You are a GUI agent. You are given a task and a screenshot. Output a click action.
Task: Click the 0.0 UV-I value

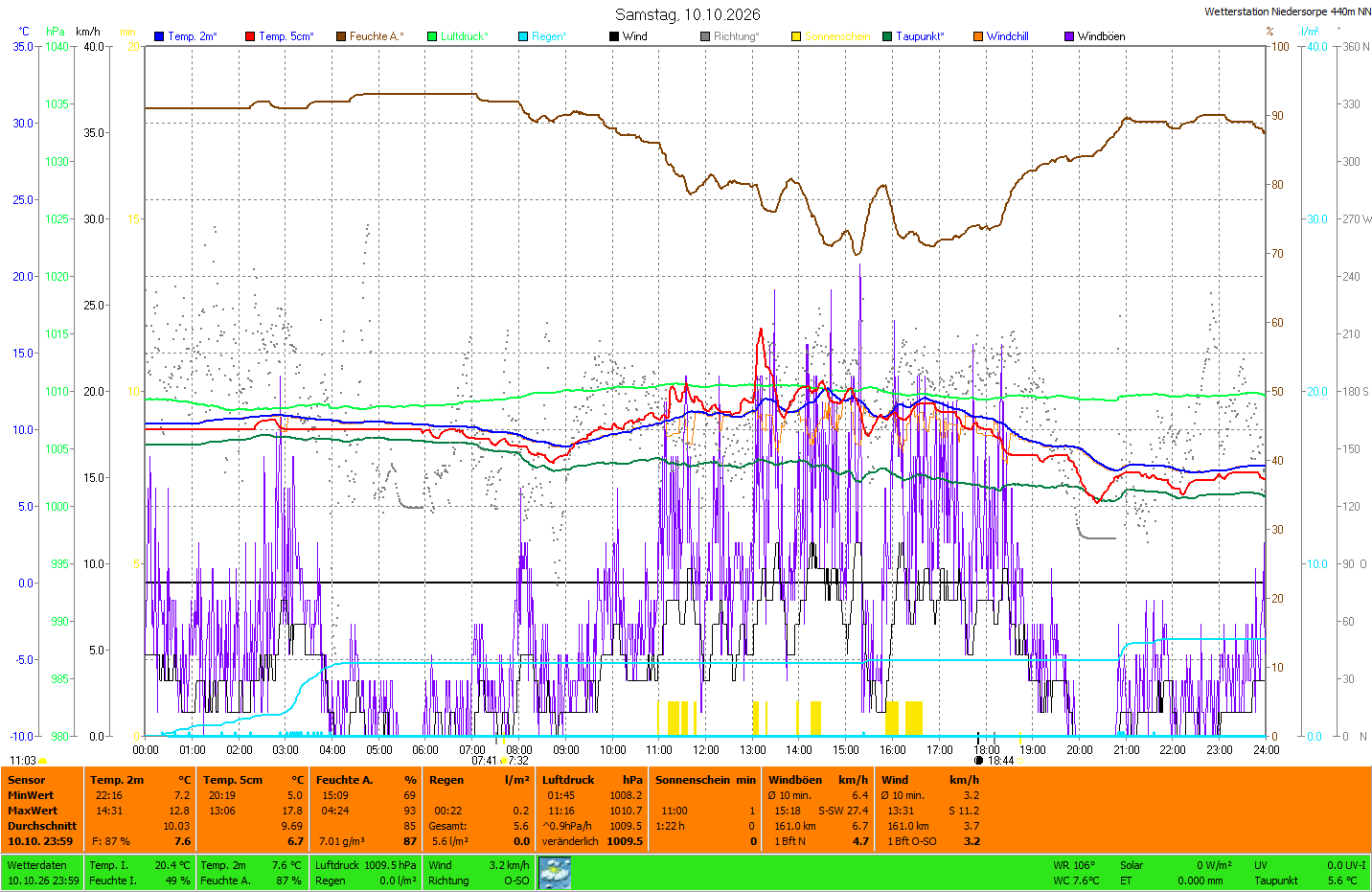coord(1347,865)
